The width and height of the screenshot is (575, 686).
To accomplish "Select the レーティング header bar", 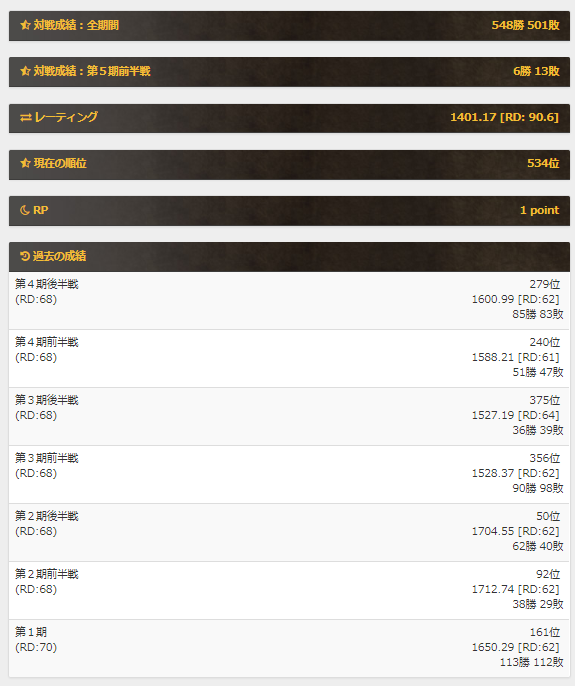I will 289,118.
